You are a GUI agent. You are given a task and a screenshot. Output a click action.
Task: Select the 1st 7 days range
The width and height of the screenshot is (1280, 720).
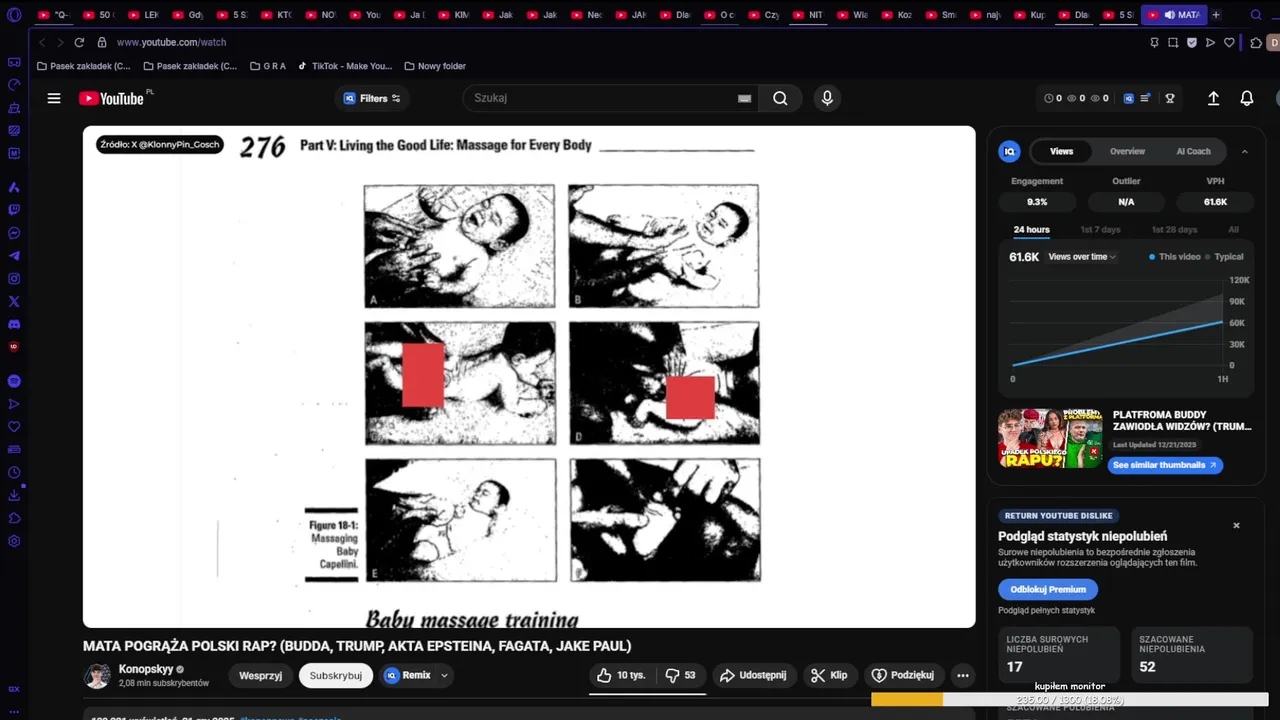pyautogui.click(x=1100, y=229)
